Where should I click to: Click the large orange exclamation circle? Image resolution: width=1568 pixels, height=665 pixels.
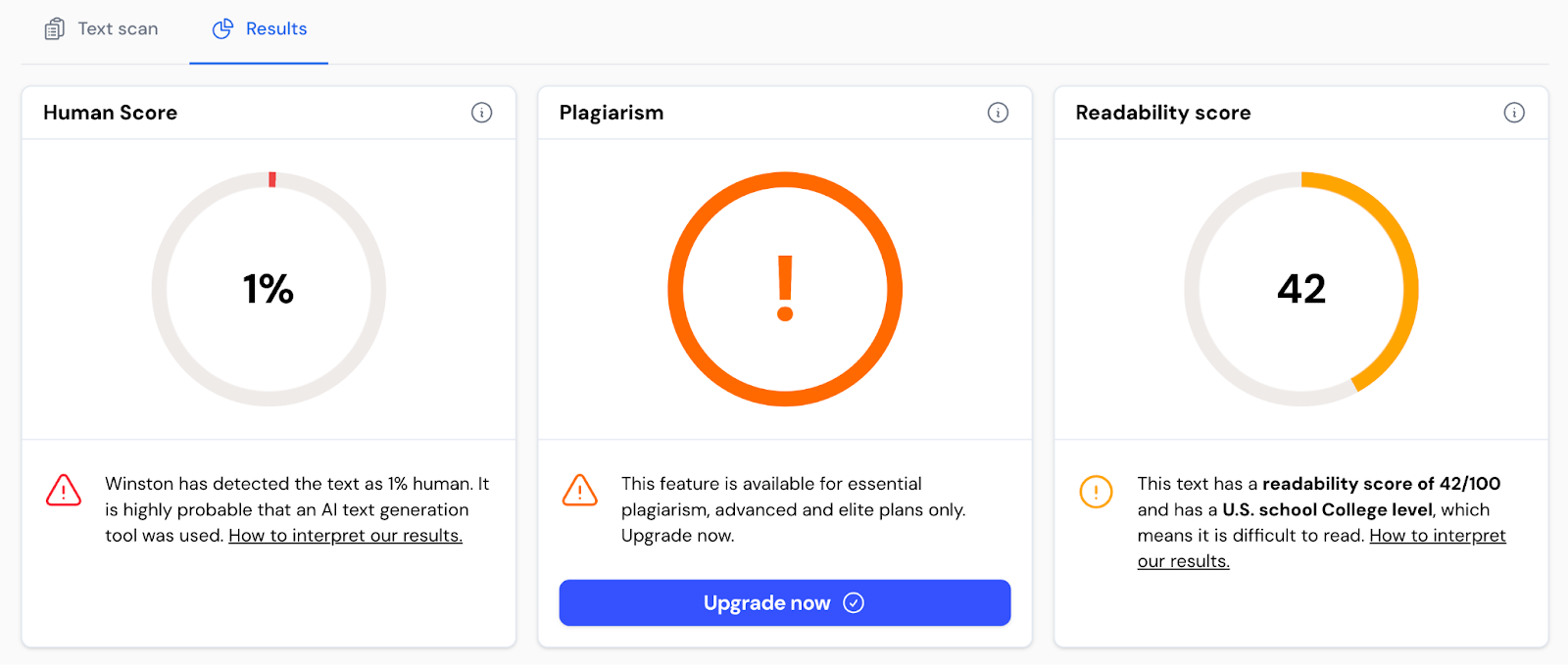pyautogui.click(x=784, y=288)
